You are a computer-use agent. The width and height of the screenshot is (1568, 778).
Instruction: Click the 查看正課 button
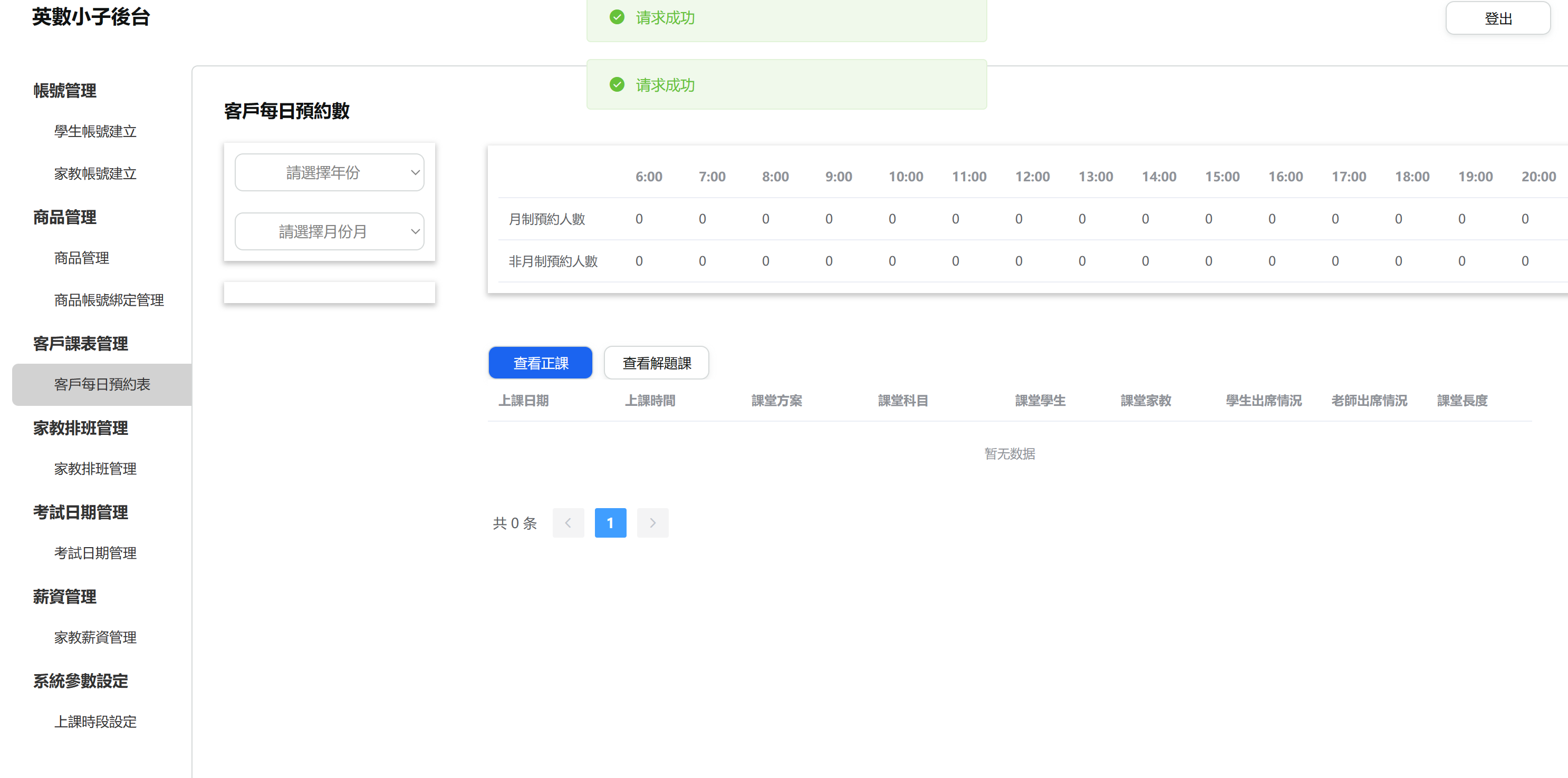tap(540, 363)
